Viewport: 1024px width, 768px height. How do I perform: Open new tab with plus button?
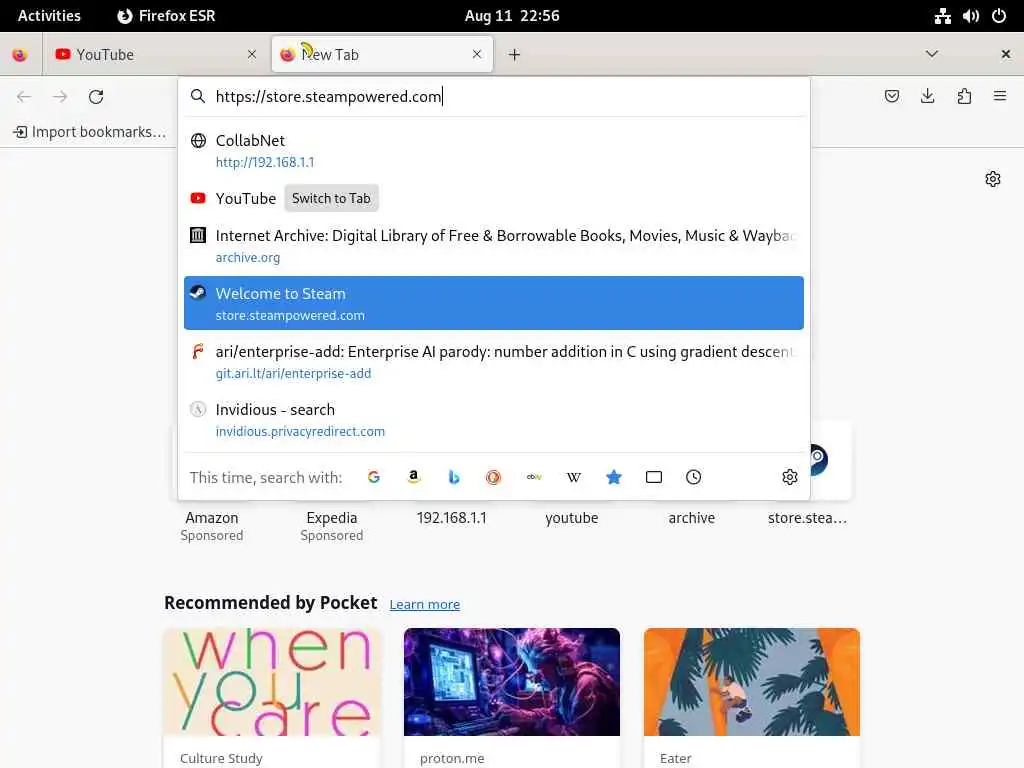click(x=515, y=55)
